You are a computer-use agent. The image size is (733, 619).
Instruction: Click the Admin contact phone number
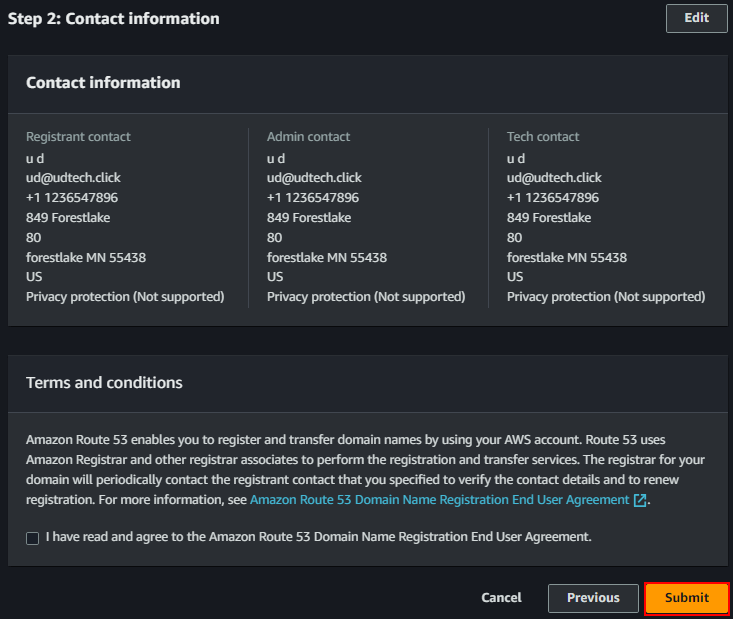(312, 198)
